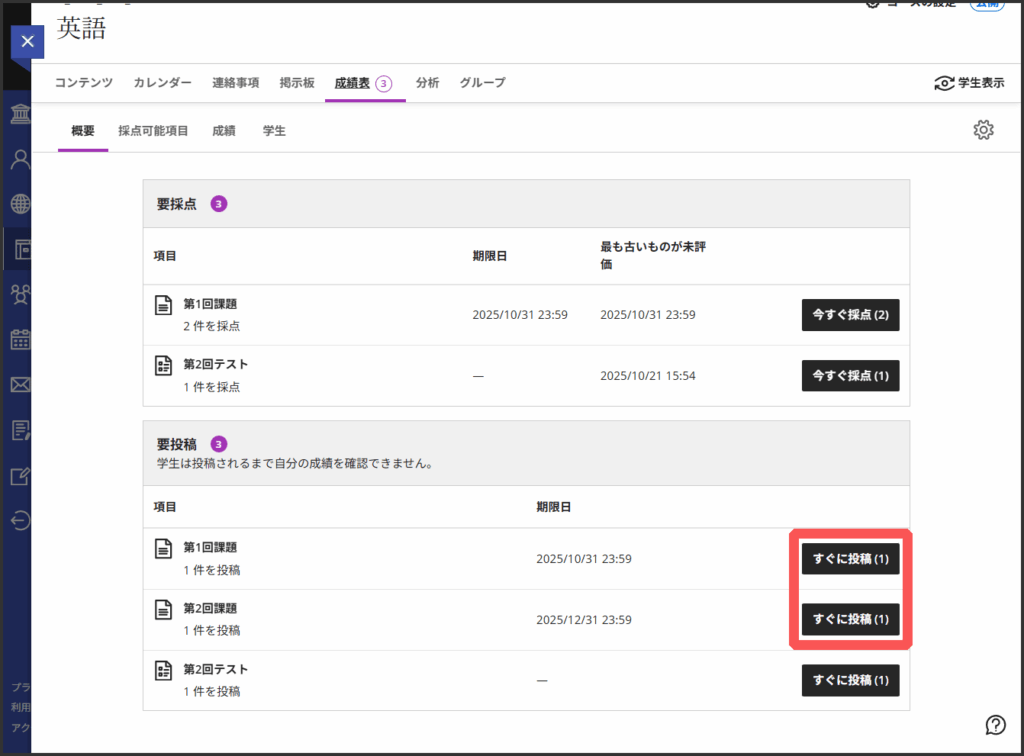Click すぐに投稿 (1) for 第2回テスト
The height and width of the screenshot is (756, 1024).
coord(850,680)
